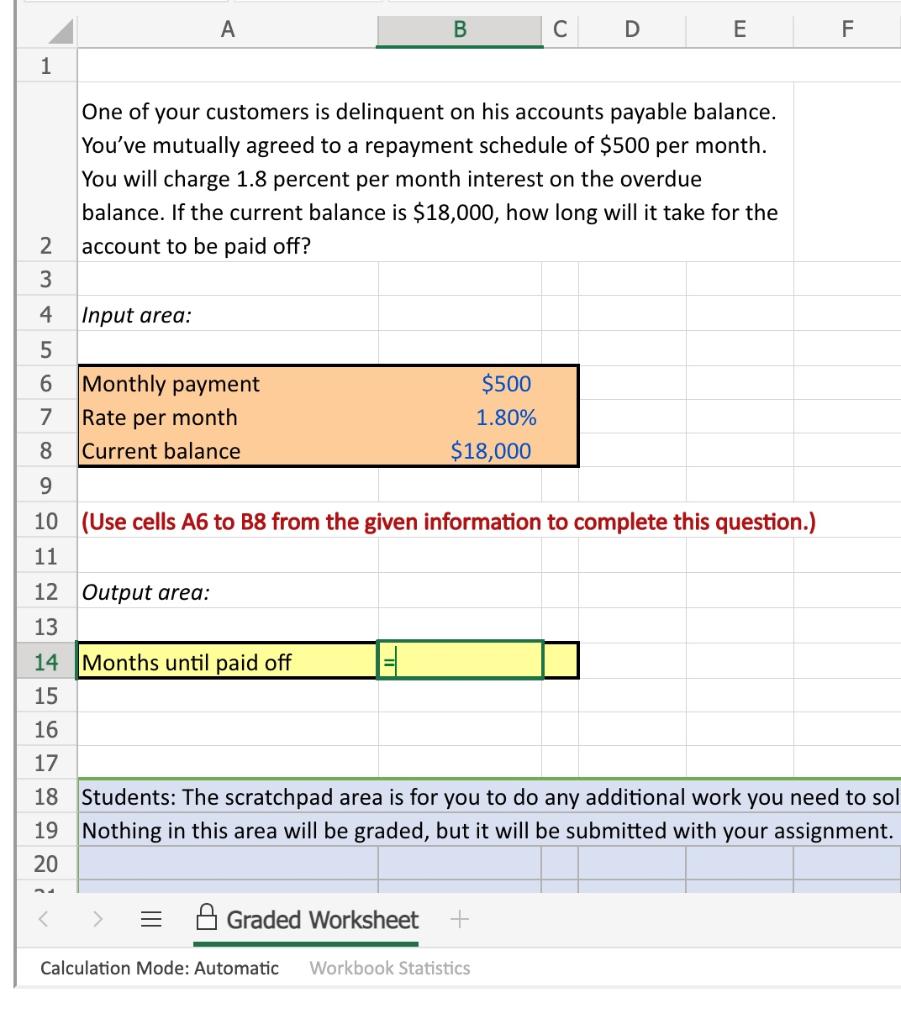Image resolution: width=901 pixels, height=1024 pixels.
Task: Go to next sheet arrow
Action: pyautogui.click(x=98, y=920)
